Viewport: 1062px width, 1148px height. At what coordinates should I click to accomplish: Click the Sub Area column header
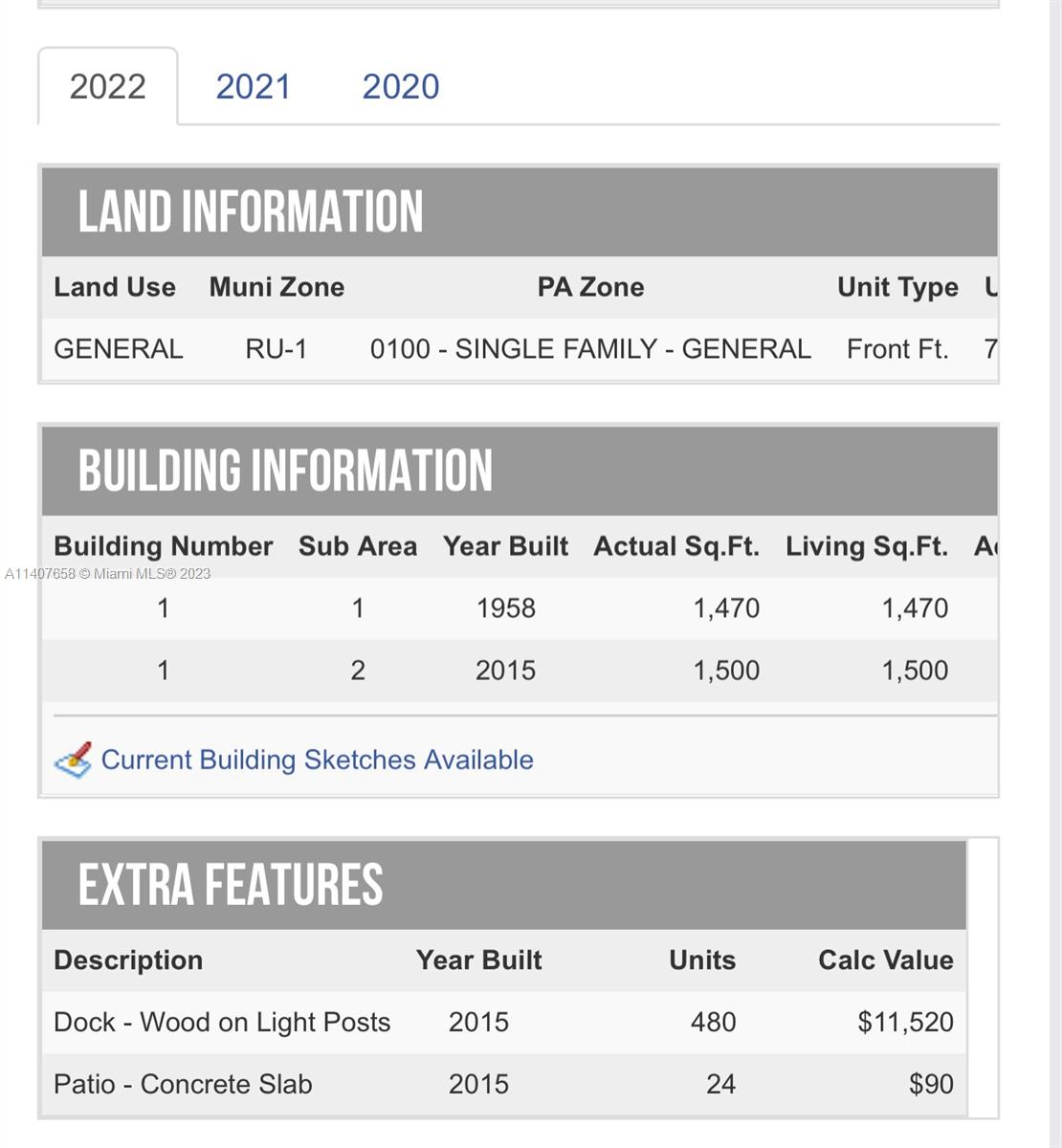pyautogui.click(x=358, y=546)
